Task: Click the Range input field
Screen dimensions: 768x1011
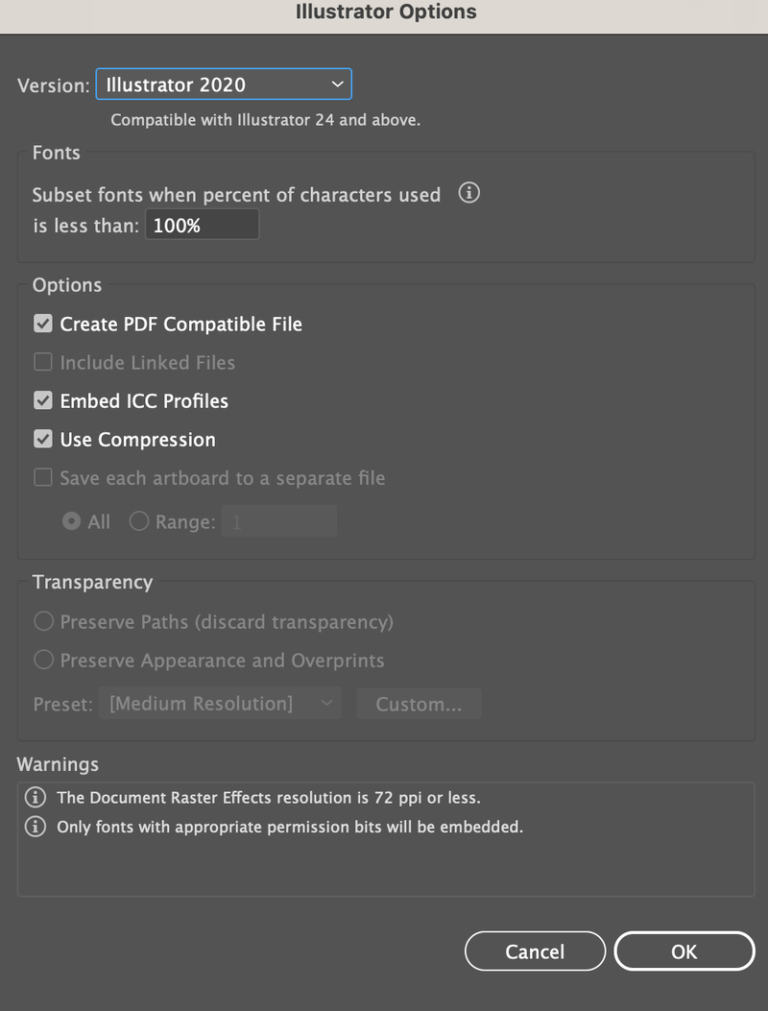Action: coord(279,521)
